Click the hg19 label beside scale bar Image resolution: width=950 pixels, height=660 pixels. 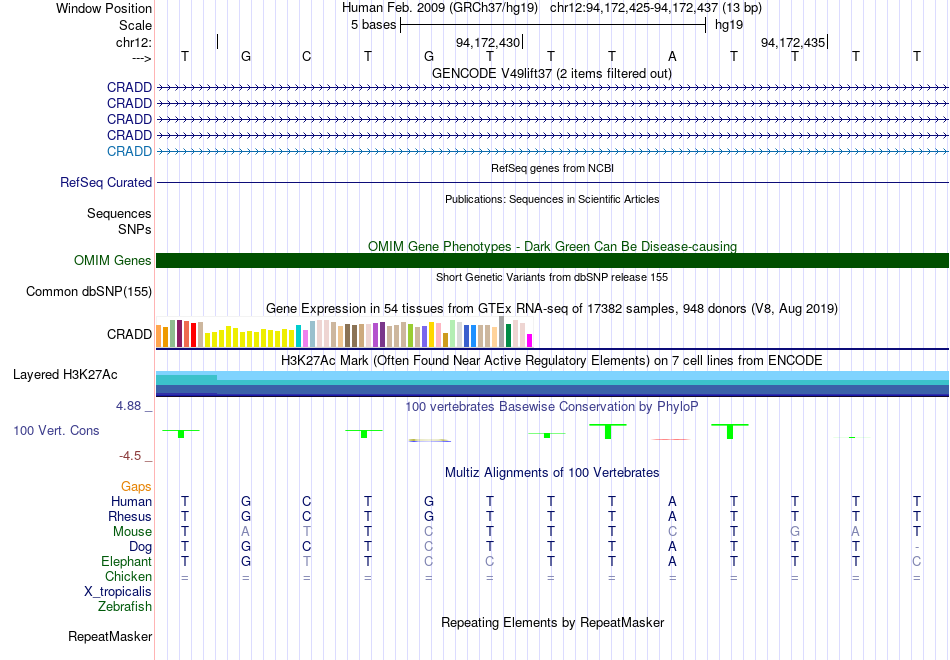729,25
